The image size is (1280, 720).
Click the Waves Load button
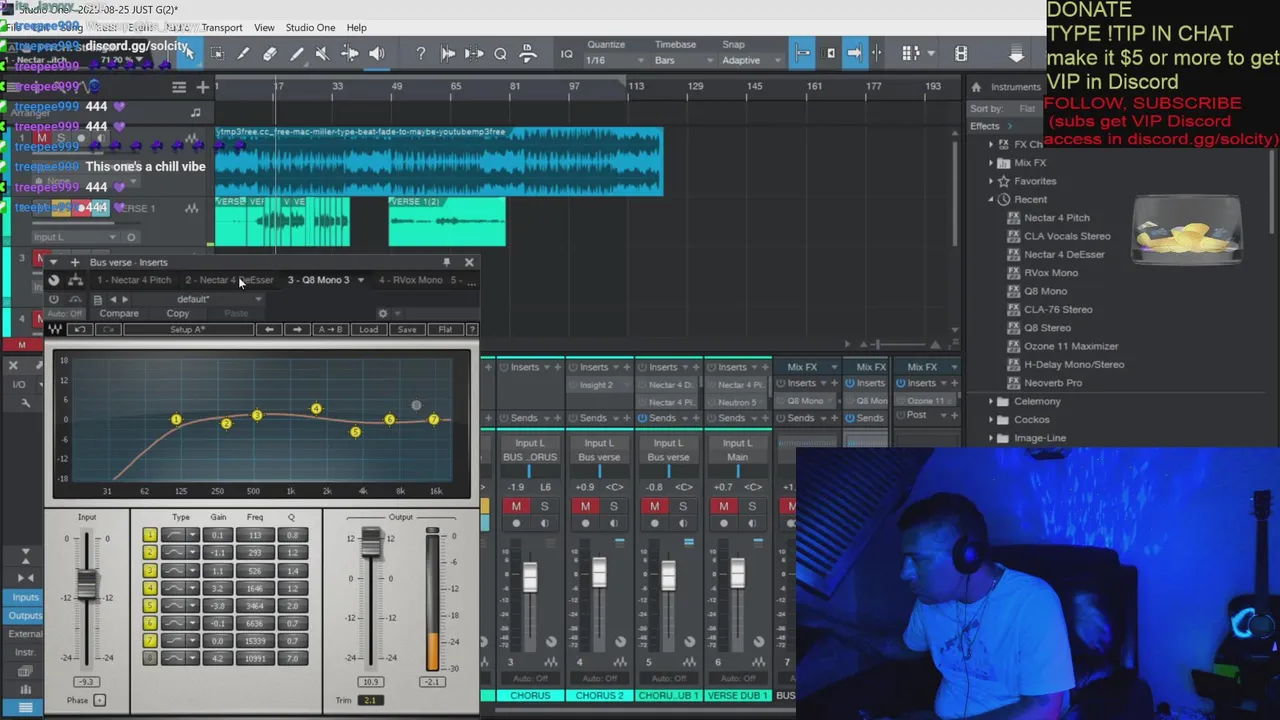coord(369,329)
